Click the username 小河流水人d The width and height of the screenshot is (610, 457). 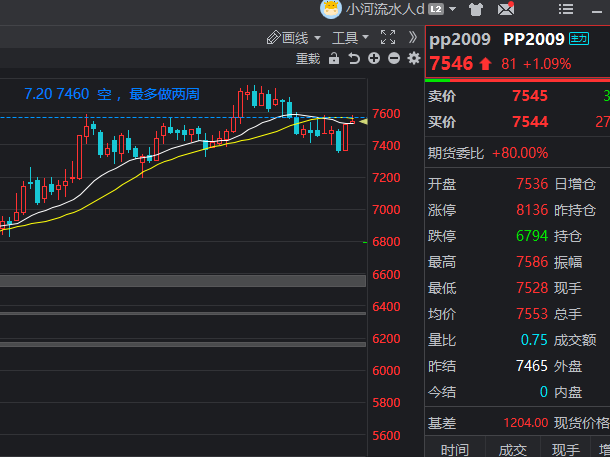385,9
